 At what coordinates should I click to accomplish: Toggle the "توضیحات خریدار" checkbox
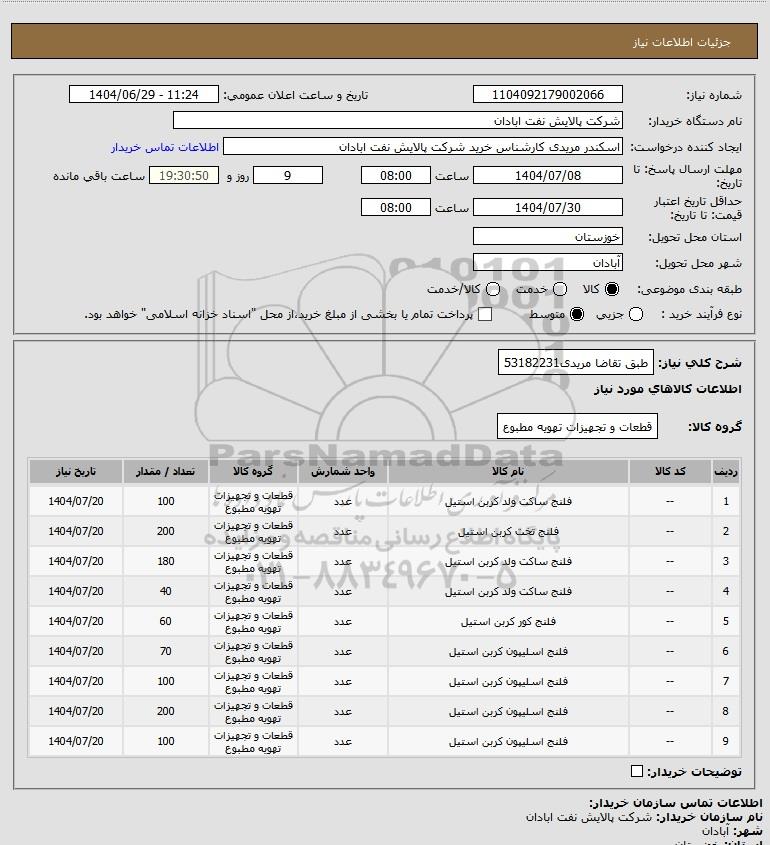click(638, 772)
